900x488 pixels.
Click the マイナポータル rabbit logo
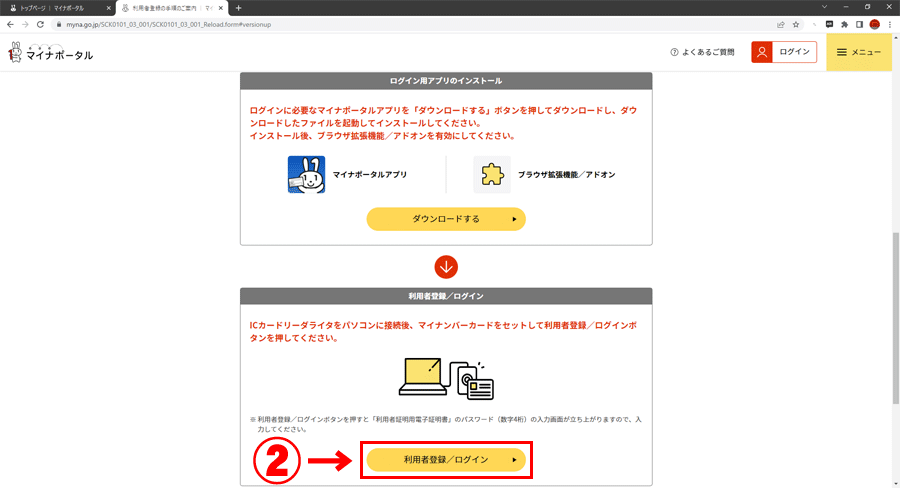click(x=51, y=52)
